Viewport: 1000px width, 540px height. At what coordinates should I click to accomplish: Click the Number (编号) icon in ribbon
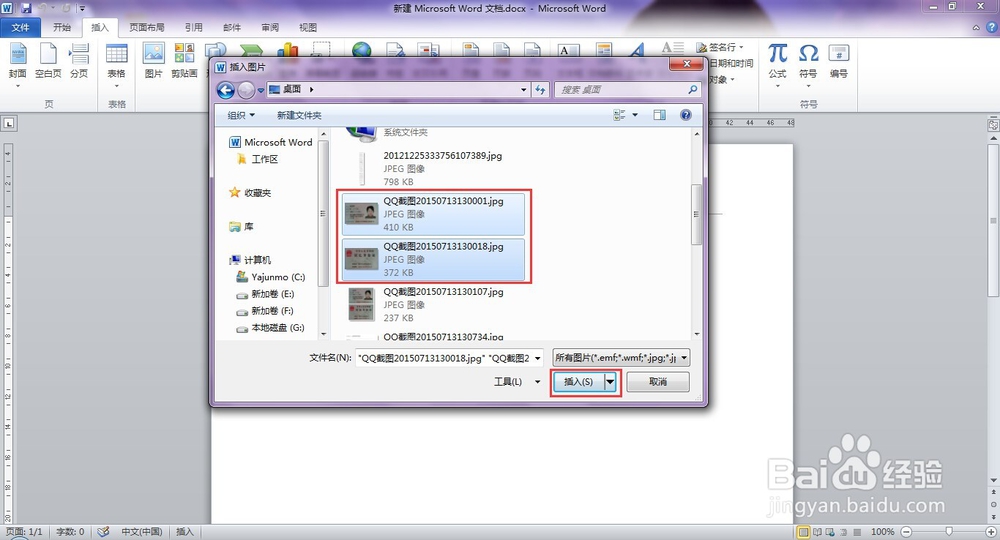[839, 62]
